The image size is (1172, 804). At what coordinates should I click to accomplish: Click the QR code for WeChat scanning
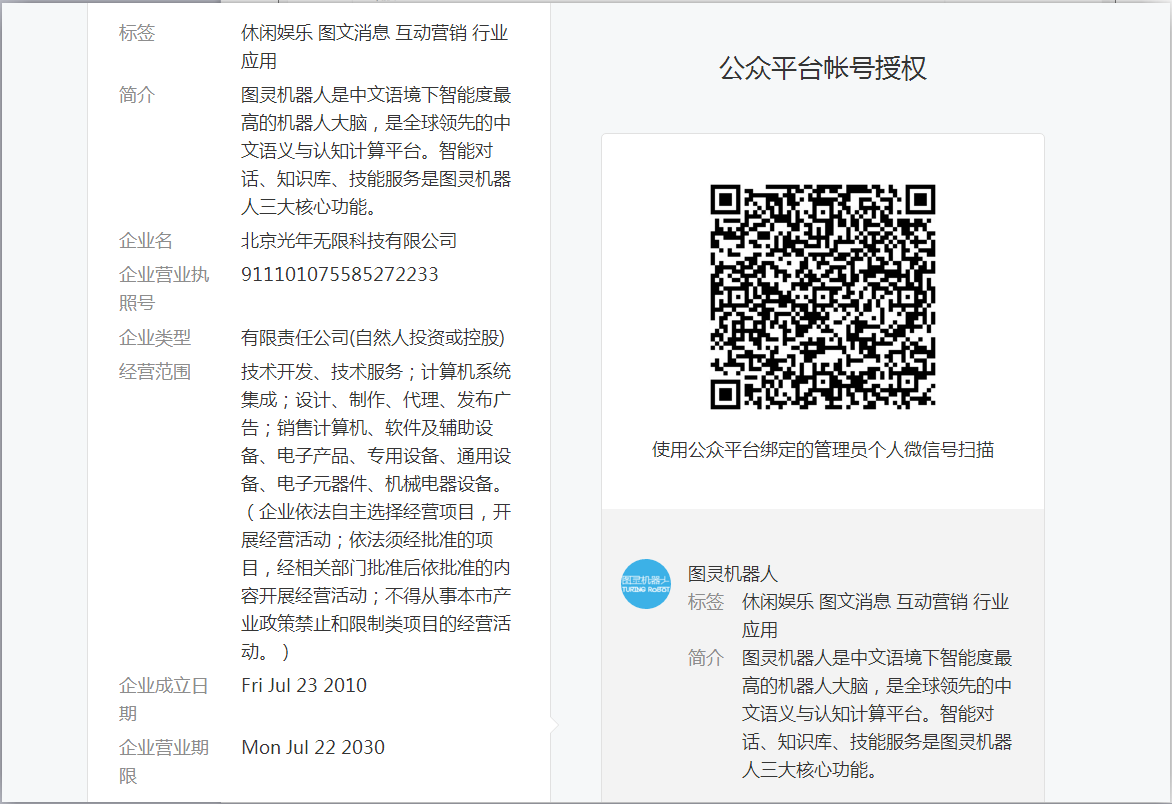click(x=822, y=297)
